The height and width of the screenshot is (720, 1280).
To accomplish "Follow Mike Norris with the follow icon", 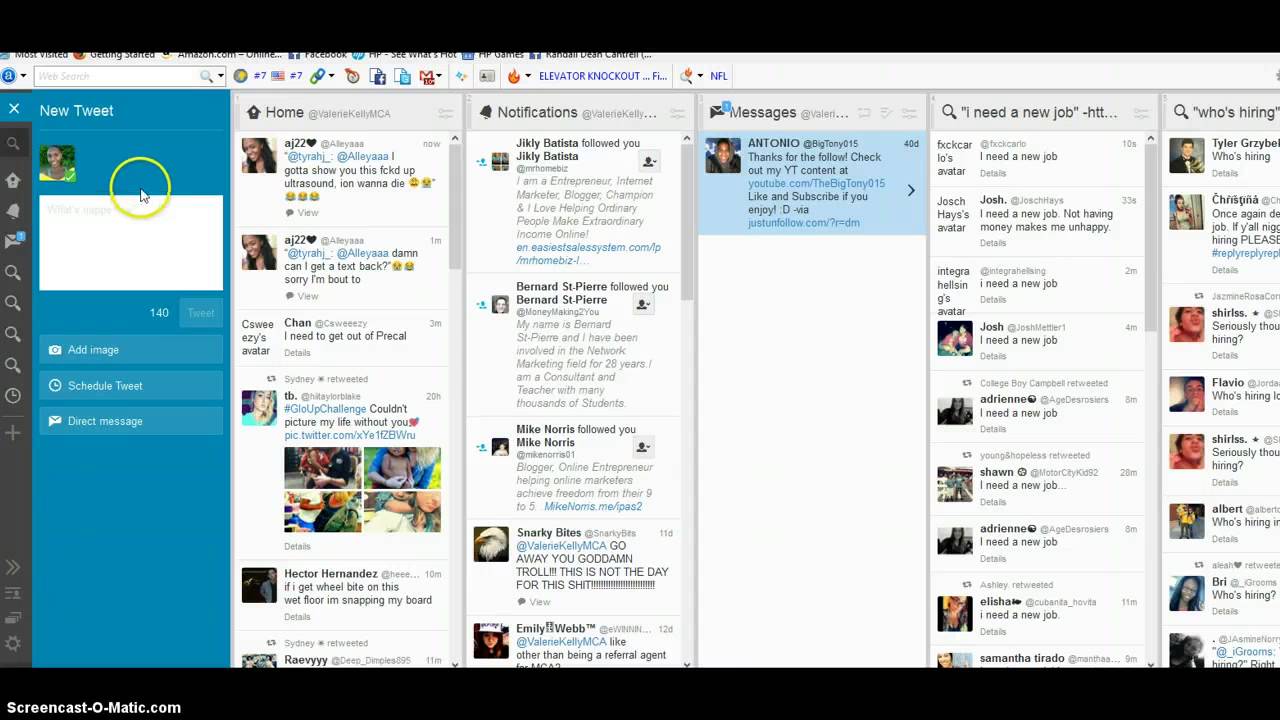I will click(x=643, y=448).
